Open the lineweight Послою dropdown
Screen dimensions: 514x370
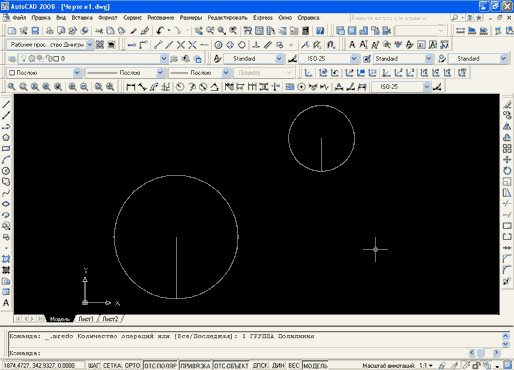(x=226, y=73)
